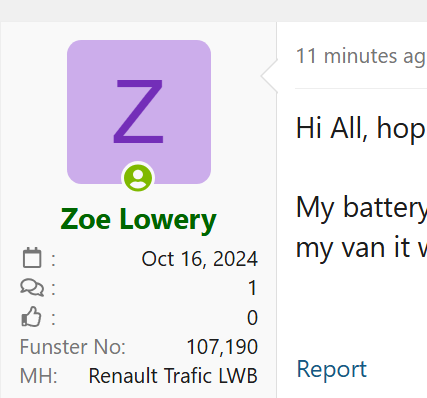
Task: Click the speech bubbles messages icon
Action: [32, 288]
